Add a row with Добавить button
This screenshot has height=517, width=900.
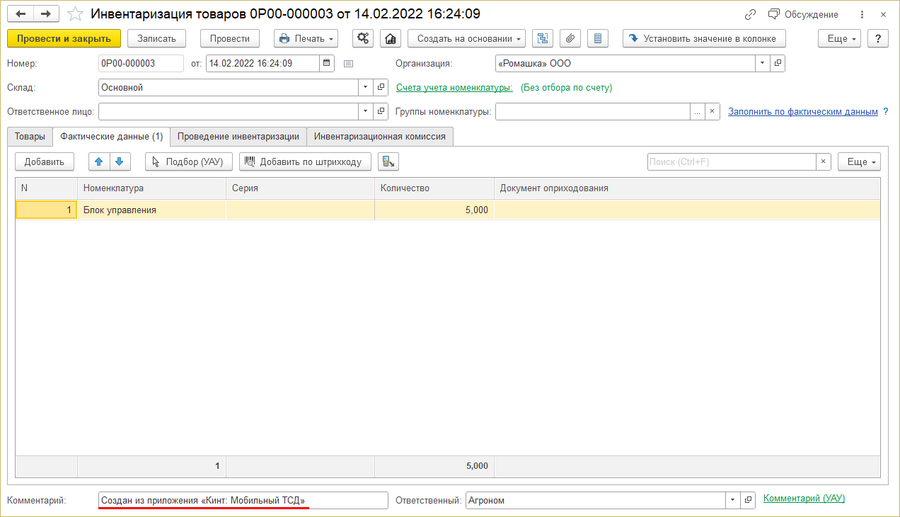click(44, 162)
